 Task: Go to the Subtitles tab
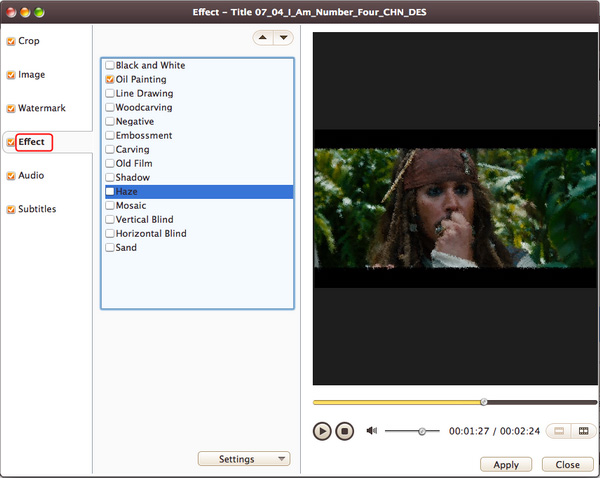click(37, 209)
